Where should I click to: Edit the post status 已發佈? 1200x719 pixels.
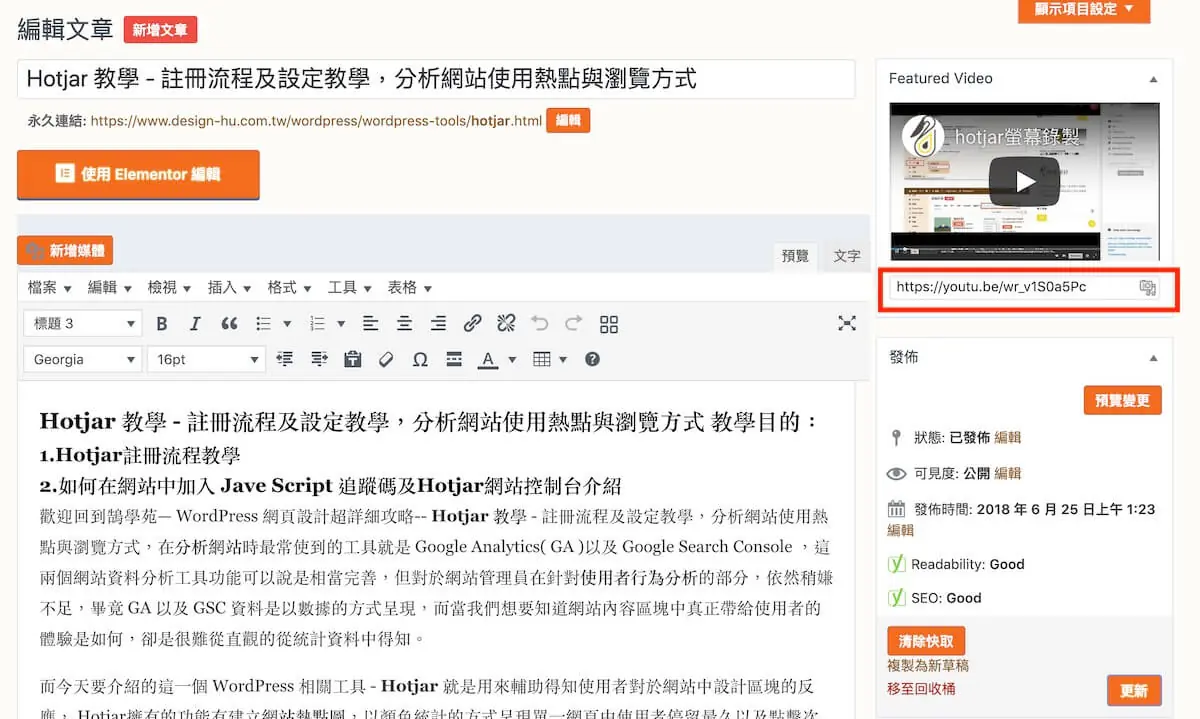[1008, 438]
